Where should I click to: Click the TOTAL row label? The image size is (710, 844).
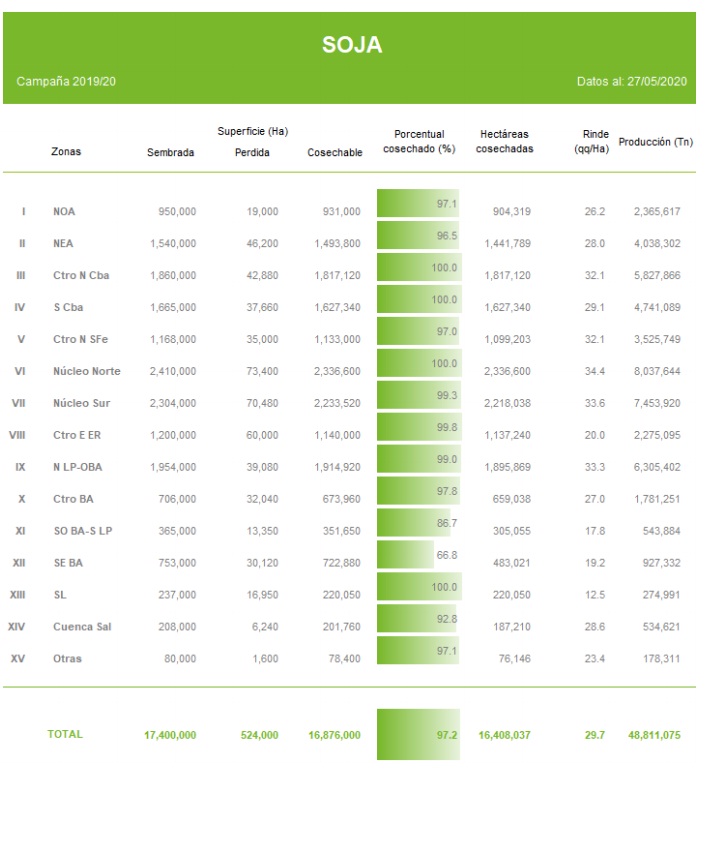tap(65, 734)
